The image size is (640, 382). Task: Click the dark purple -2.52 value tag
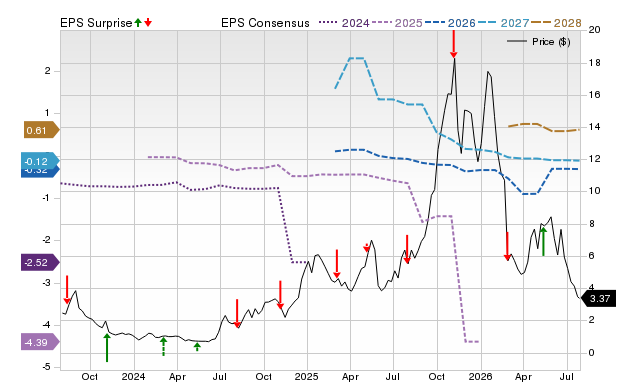tap(40, 262)
